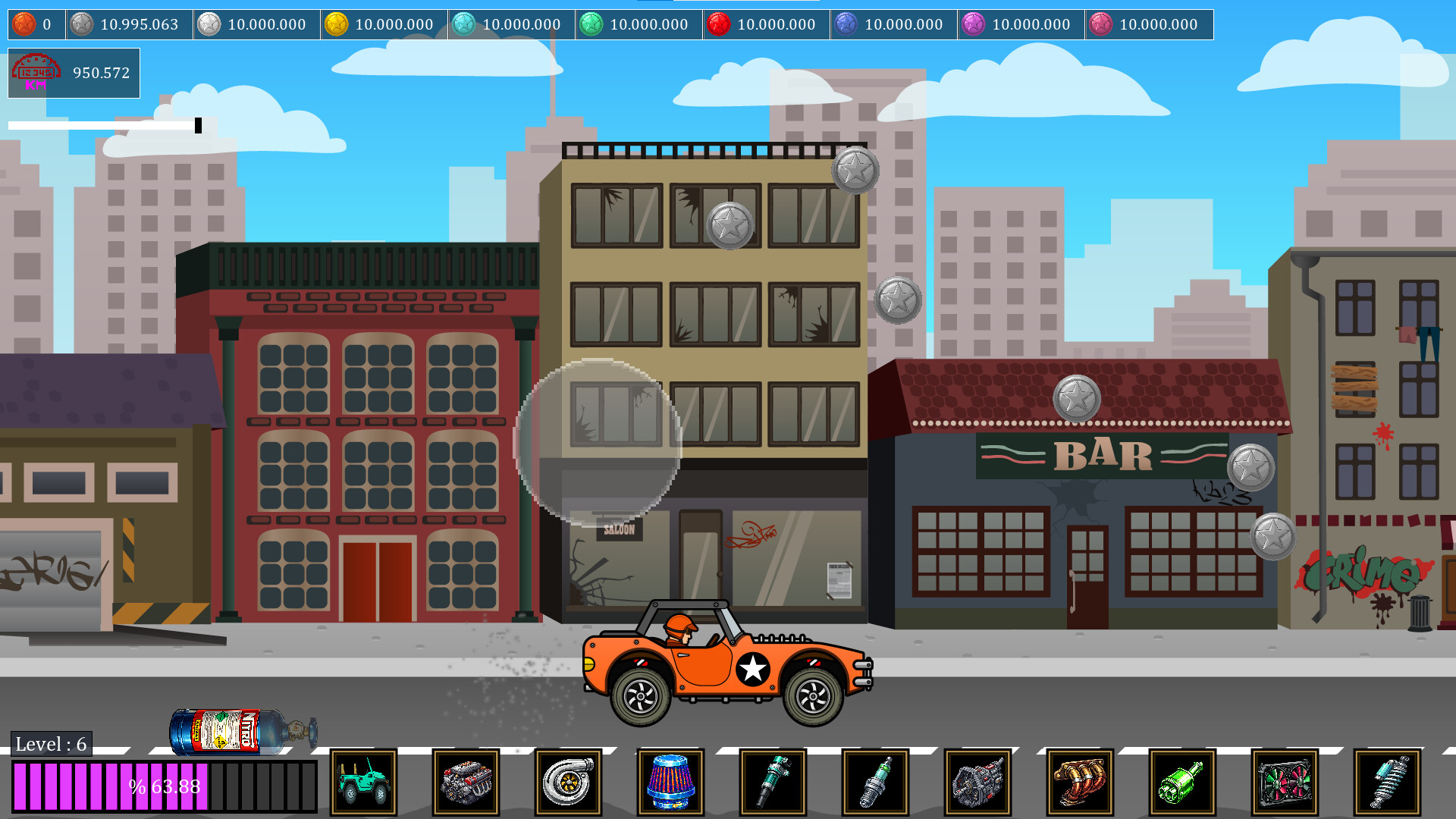Viewport: 1456px width, 819px height.
Task: Select the fuel injector upgrade icon
Action: point(773,782)
